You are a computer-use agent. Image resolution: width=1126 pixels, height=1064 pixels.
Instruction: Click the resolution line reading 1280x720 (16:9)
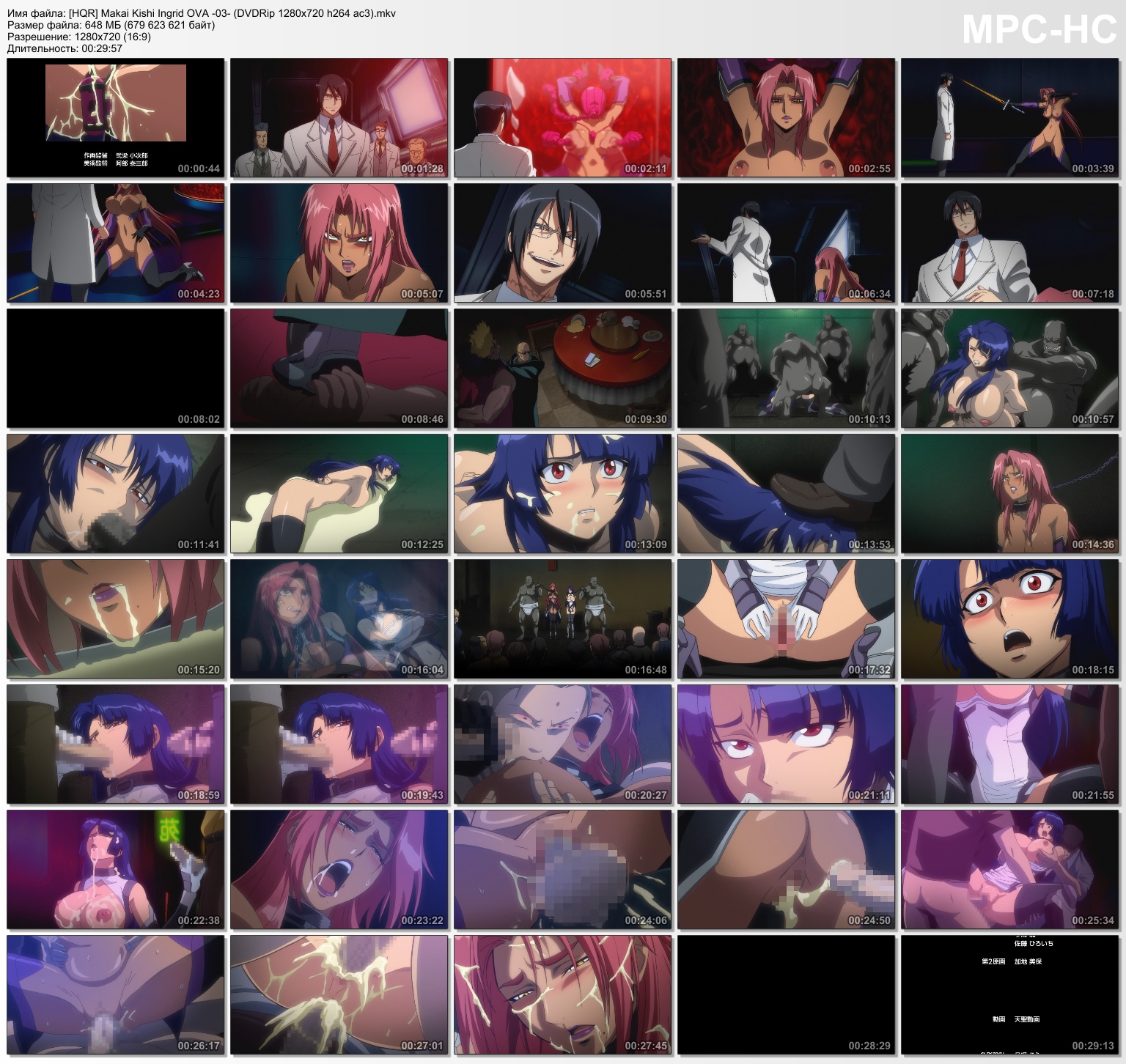coord(79,37)
